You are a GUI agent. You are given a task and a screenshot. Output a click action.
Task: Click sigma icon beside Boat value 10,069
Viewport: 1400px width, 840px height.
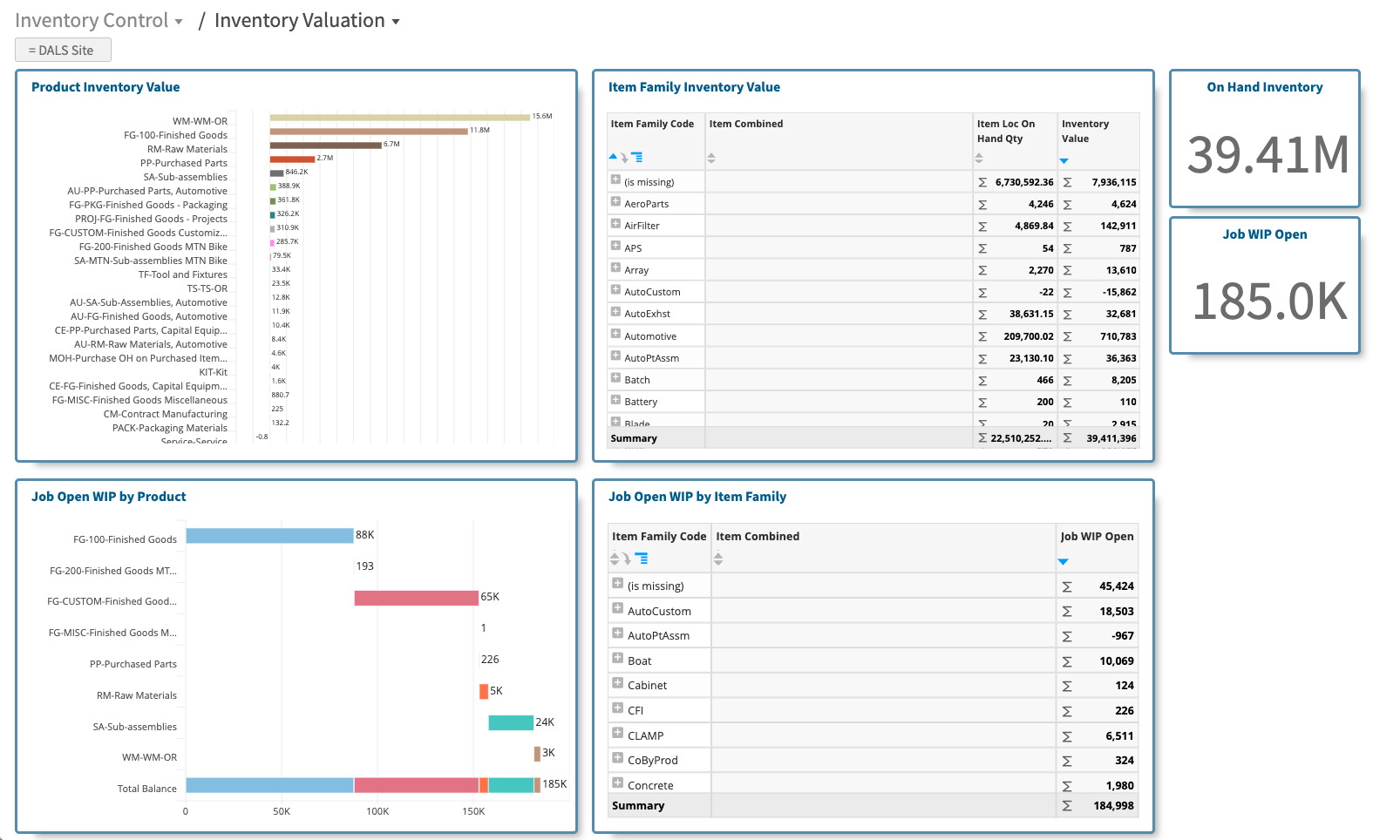[1067, 661]
